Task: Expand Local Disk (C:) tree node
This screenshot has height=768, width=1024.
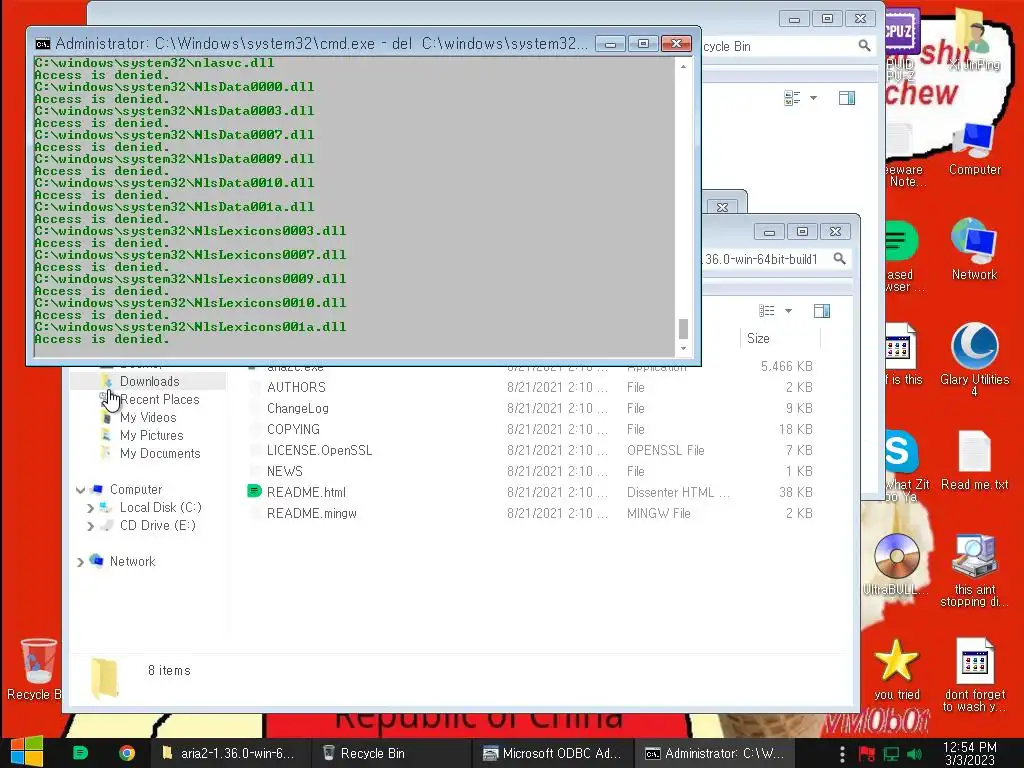Action: click(x=90, y=507)
